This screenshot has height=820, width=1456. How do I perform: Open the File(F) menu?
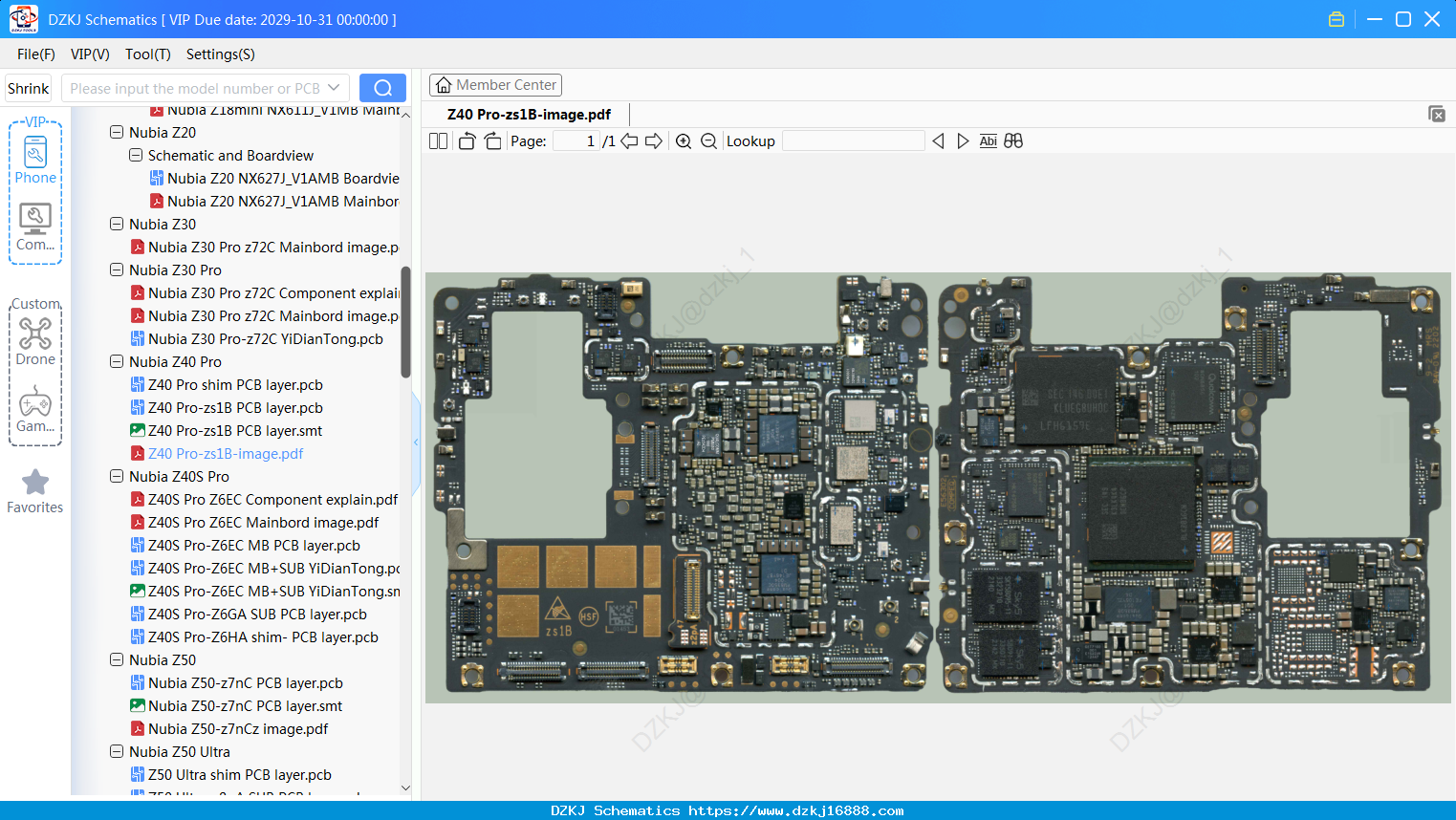click(36, 54)
